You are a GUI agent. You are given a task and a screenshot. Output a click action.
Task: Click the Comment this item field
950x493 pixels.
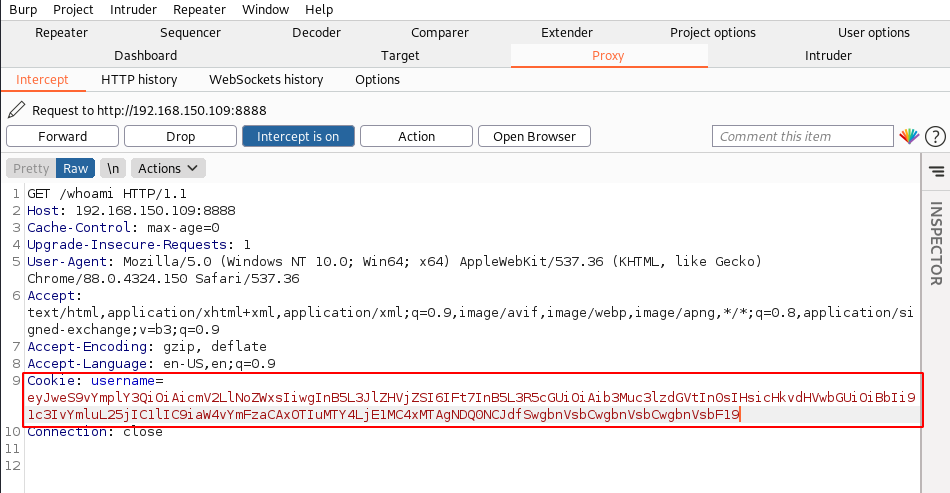pyautogui.click(x=802, y=136)
